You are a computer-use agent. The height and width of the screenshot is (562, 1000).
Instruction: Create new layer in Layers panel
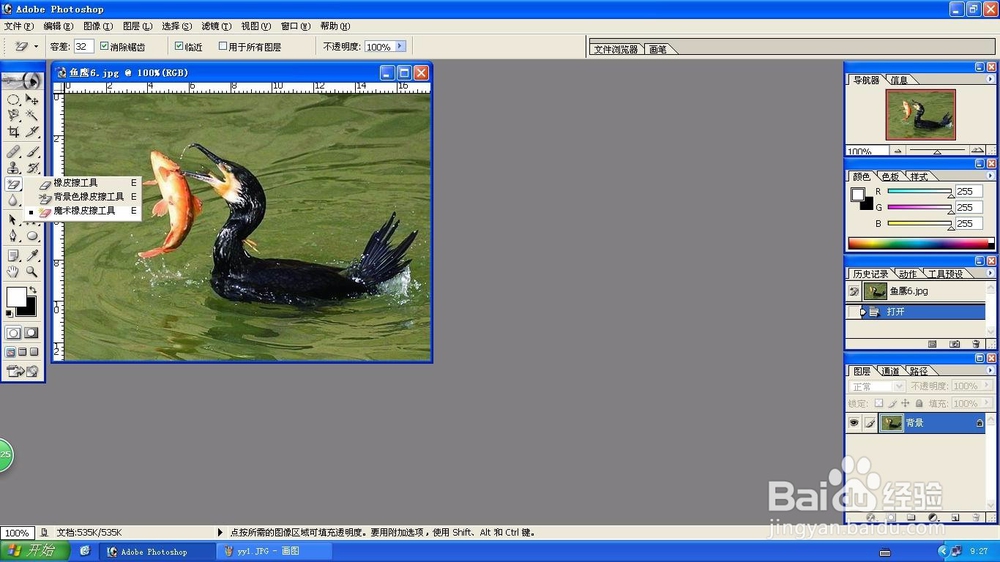pyautogui.click(x=955, y=517)
